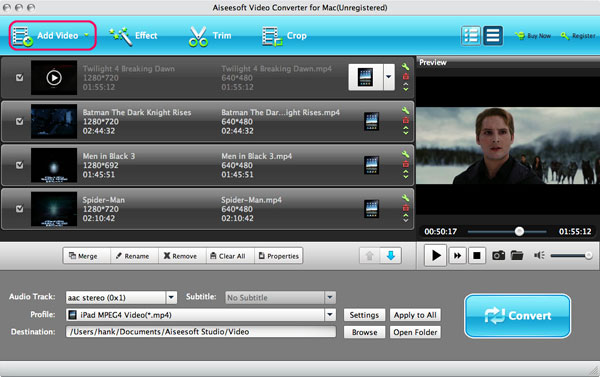Click iPad profile icon in Batman row
Image resolution: width=600 pixels, height=377 pixels.
[x=372, y=121]
